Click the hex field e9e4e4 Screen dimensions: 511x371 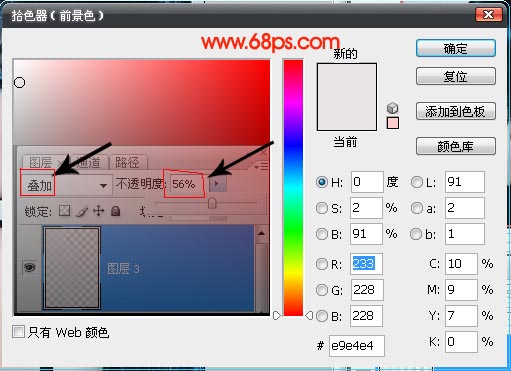pos(357,346)
